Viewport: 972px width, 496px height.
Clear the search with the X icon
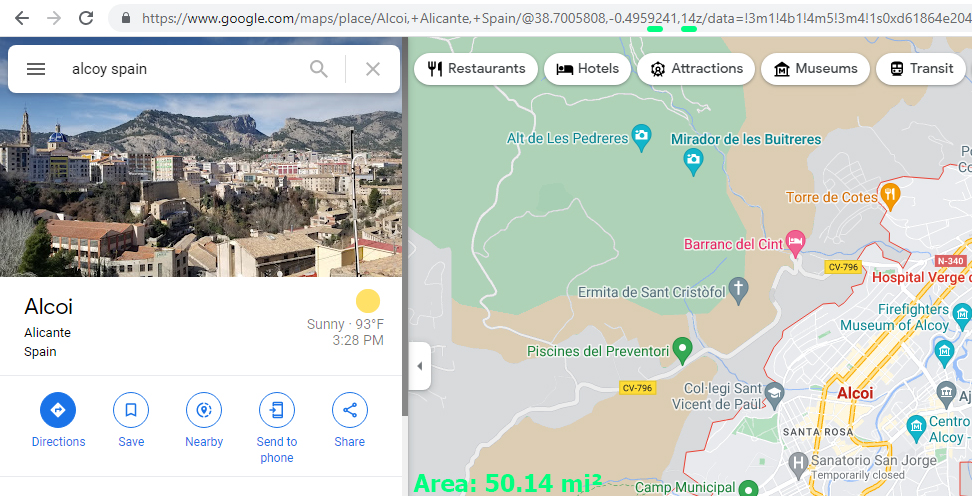[373, 69]
